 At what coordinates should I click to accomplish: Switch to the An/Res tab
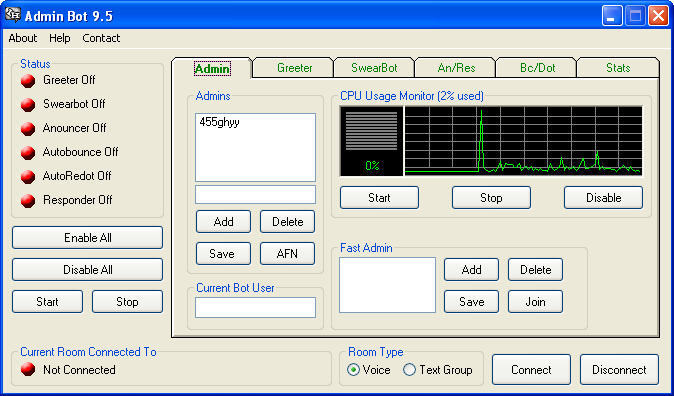click(456, 68)
